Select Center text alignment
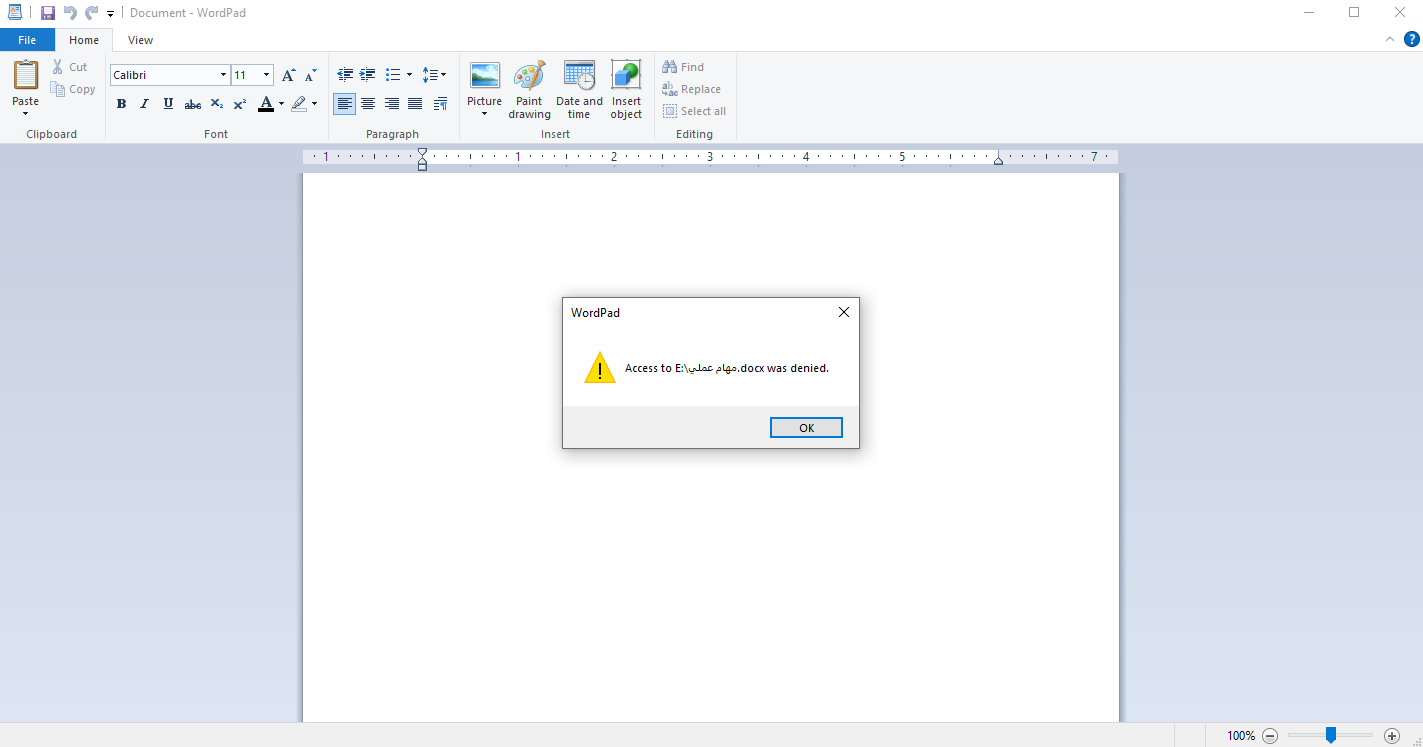The height and width of the screenshot is (747, 1423). click(368, 104)
